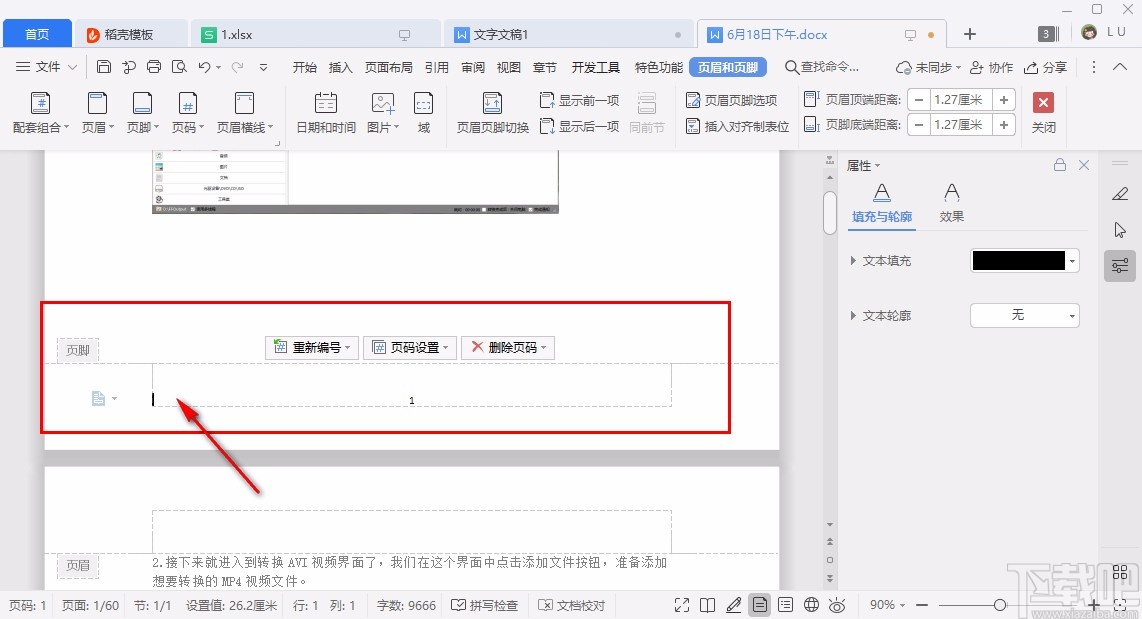
Task: Click the 页眉横线 header line icon
Action: pyautogui.click(x=244, y=110)
